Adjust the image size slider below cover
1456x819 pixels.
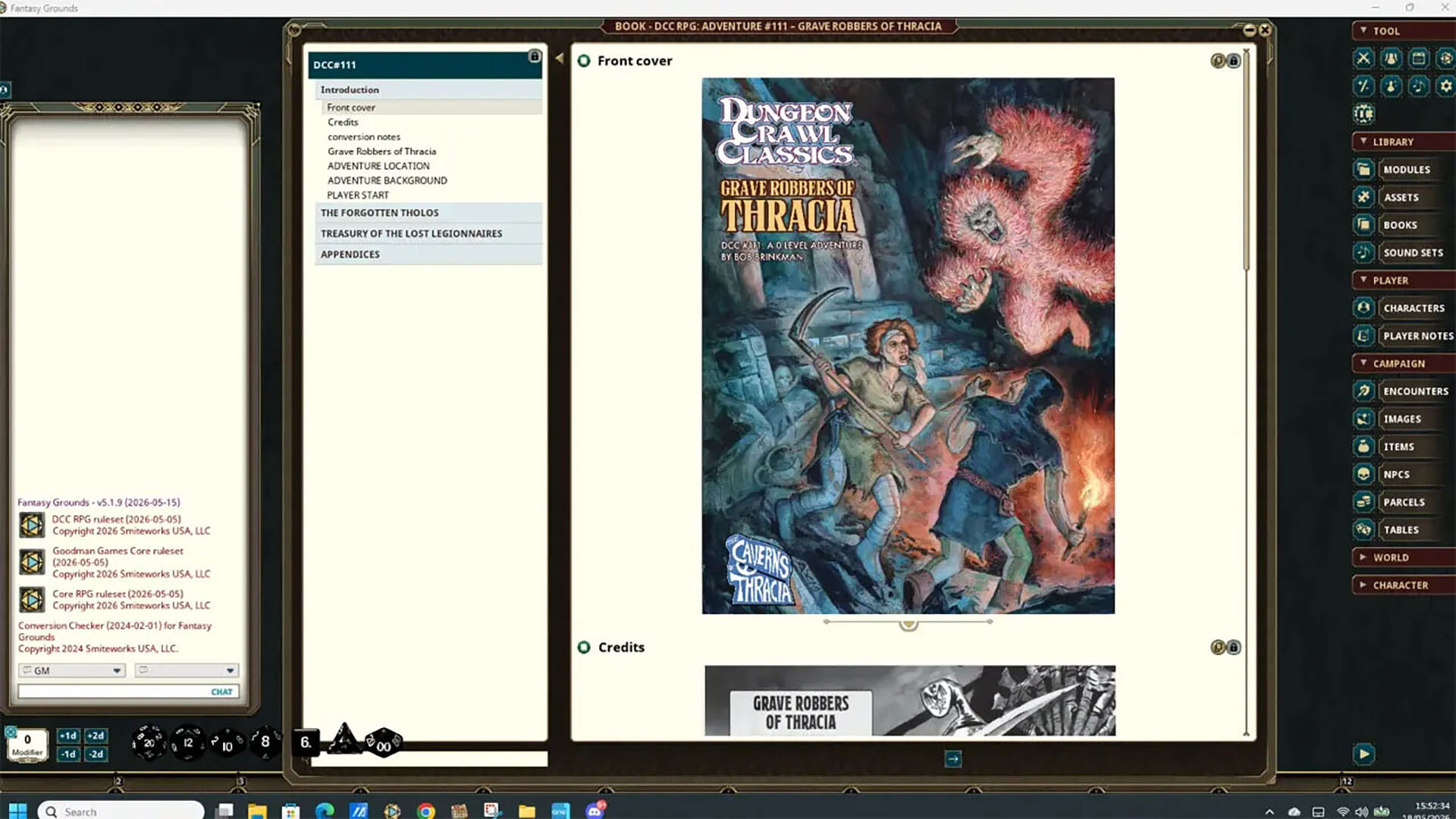click(x=908, y=623)
